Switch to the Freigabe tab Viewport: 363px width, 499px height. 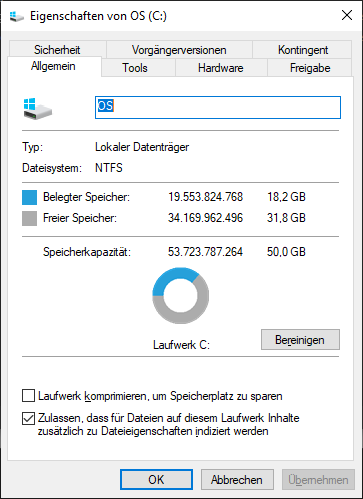point(310,68)
